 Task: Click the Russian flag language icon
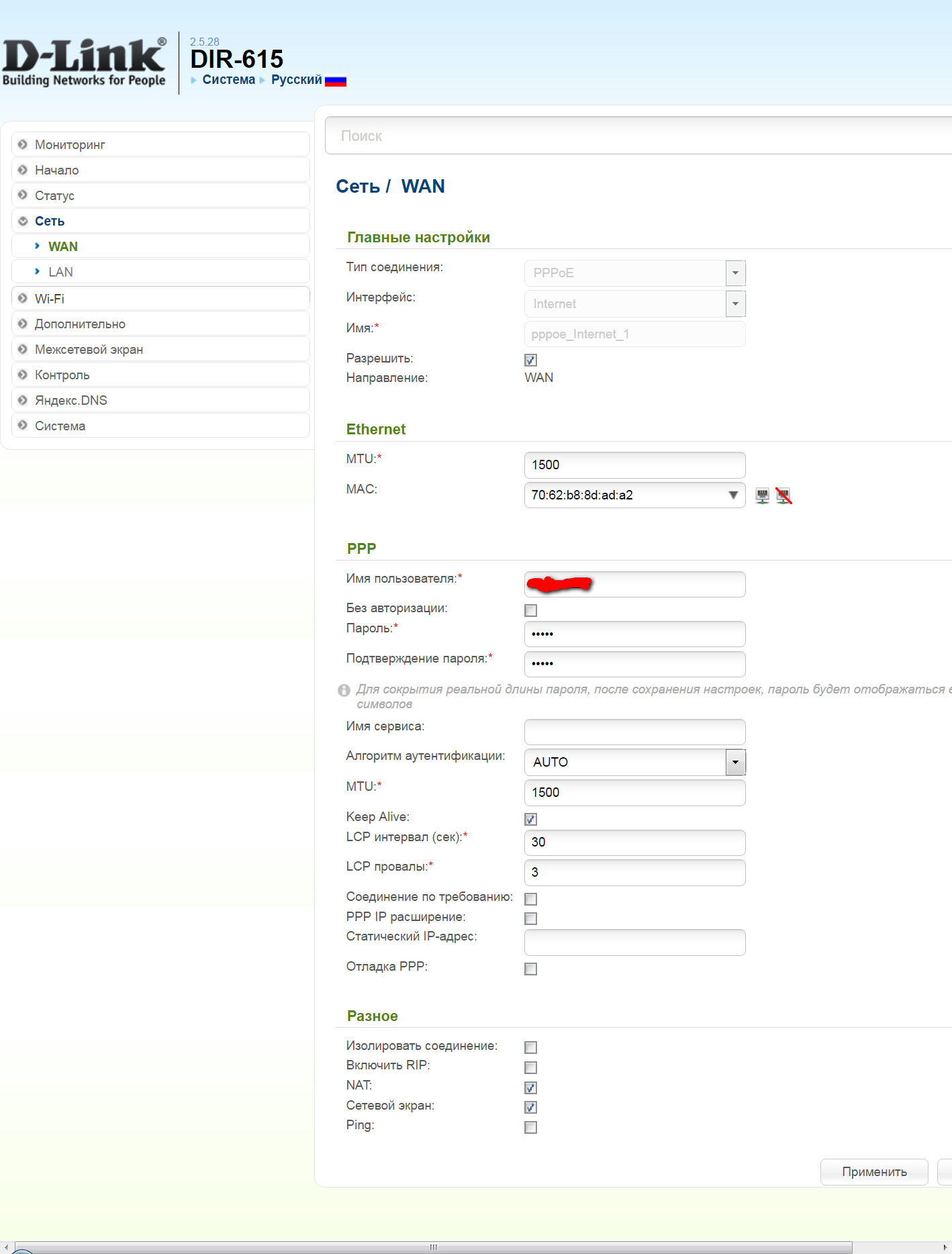pos(336,81)
